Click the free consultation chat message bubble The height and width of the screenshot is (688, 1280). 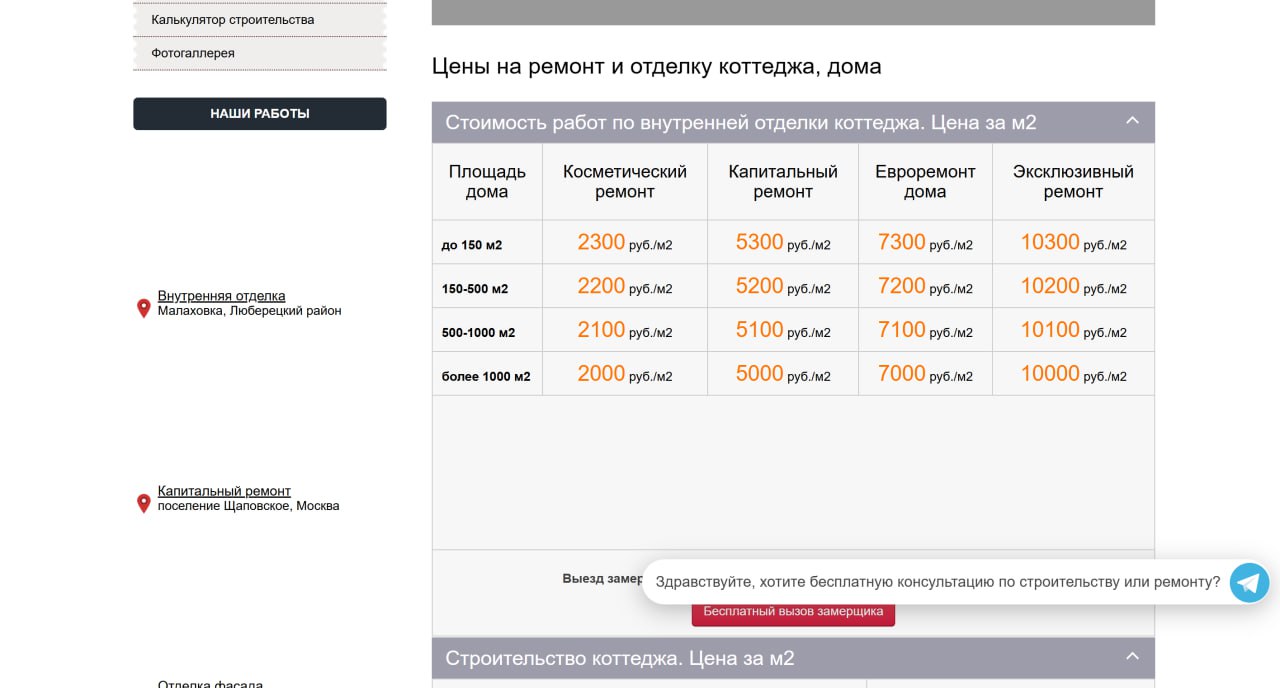pos(937,582)
